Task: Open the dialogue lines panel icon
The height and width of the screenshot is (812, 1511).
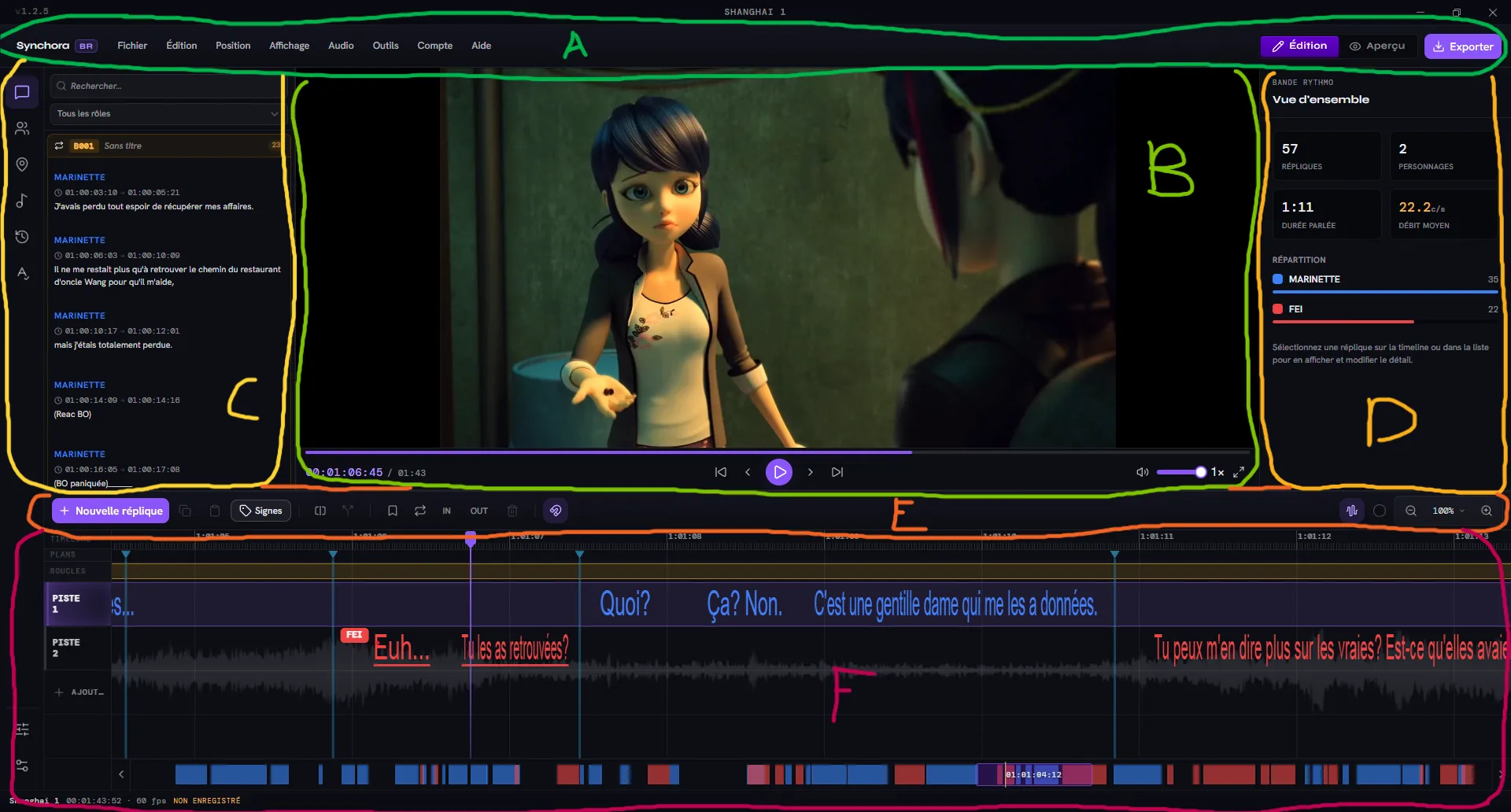Action: coord(22,92)
